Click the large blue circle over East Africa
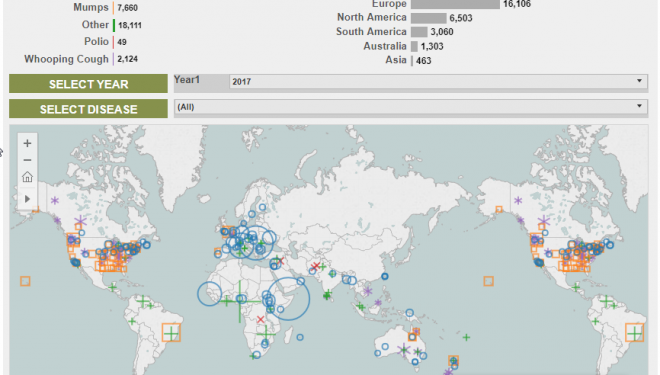The height and width of the screenshot is (375, 660). [x=288, y=299]
